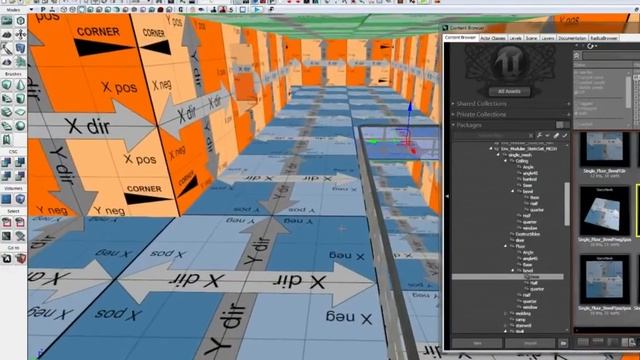Viewport: 640px width, 360px height.
Task: Click the Add Special Brush icon
Action: [7, 199]
